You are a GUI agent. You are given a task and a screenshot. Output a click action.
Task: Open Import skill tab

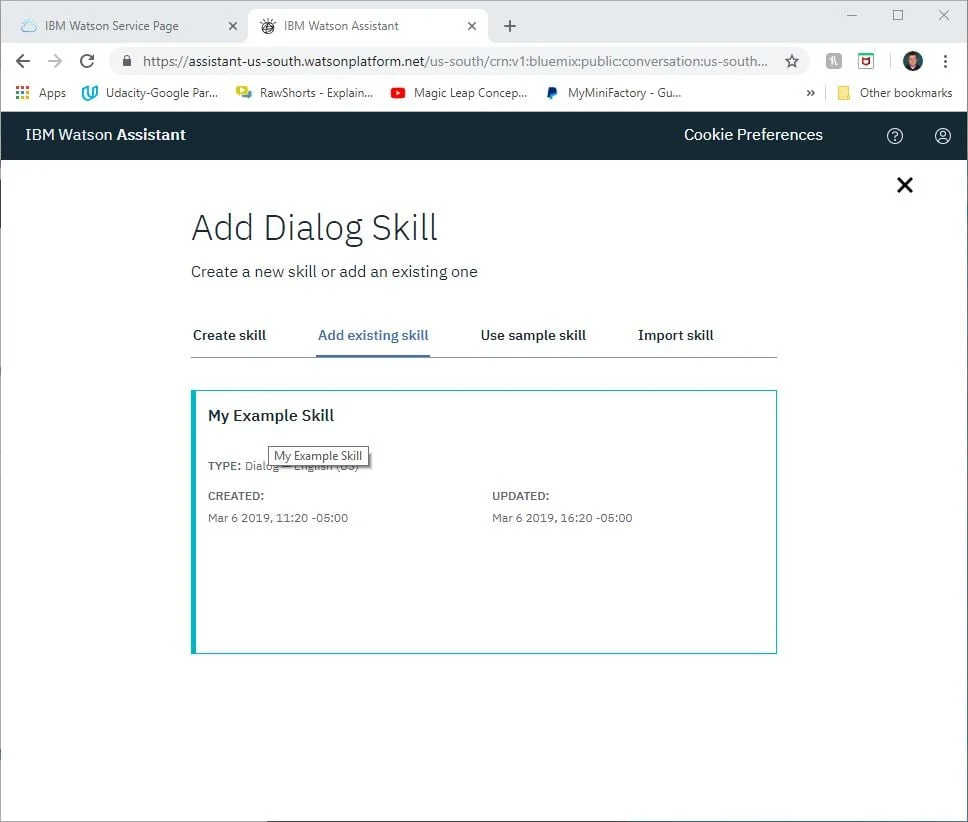pyautogui.click(x=675, y=335)
